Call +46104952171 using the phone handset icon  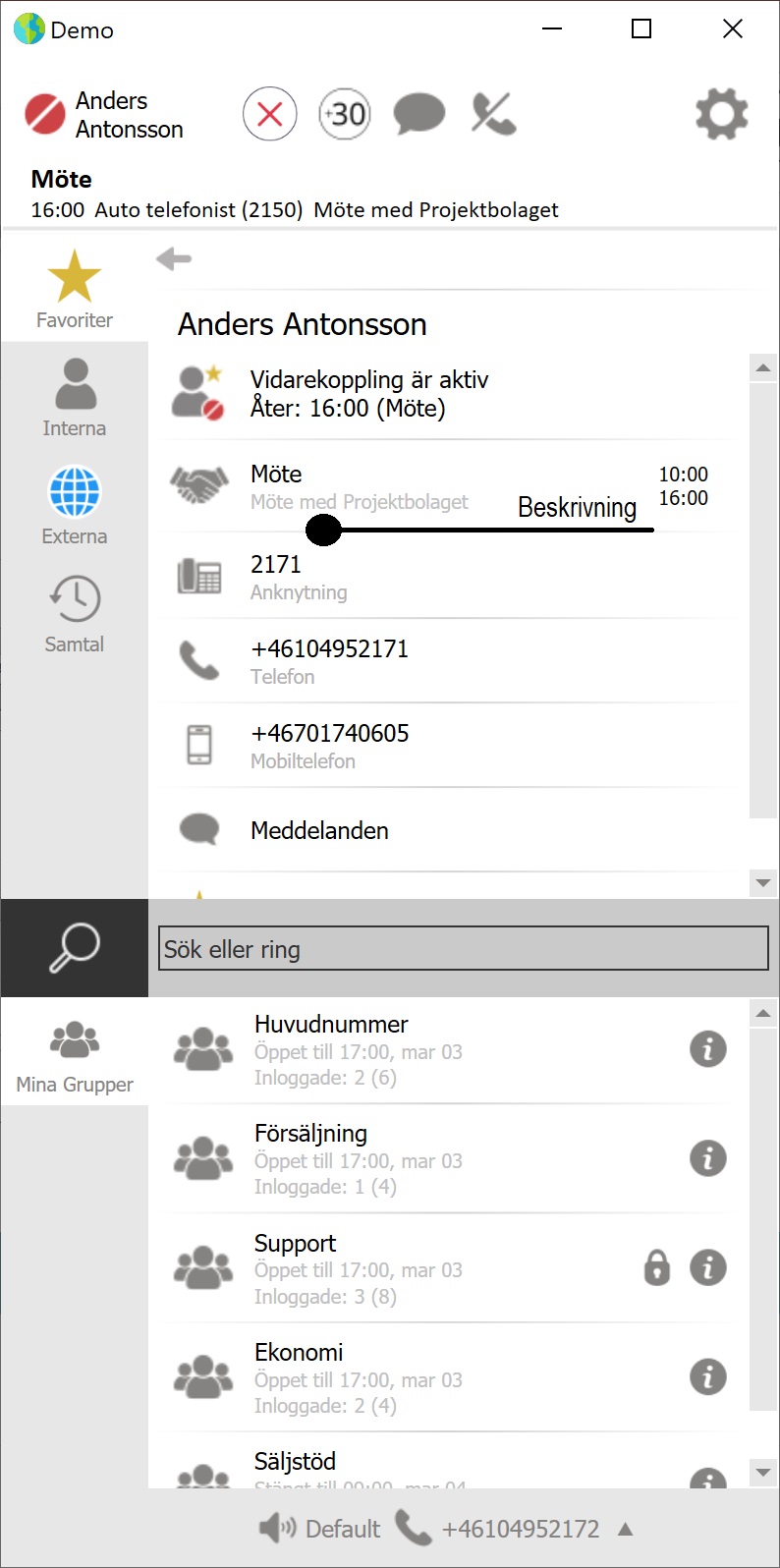pyautogui.click(x=199, y=661)
